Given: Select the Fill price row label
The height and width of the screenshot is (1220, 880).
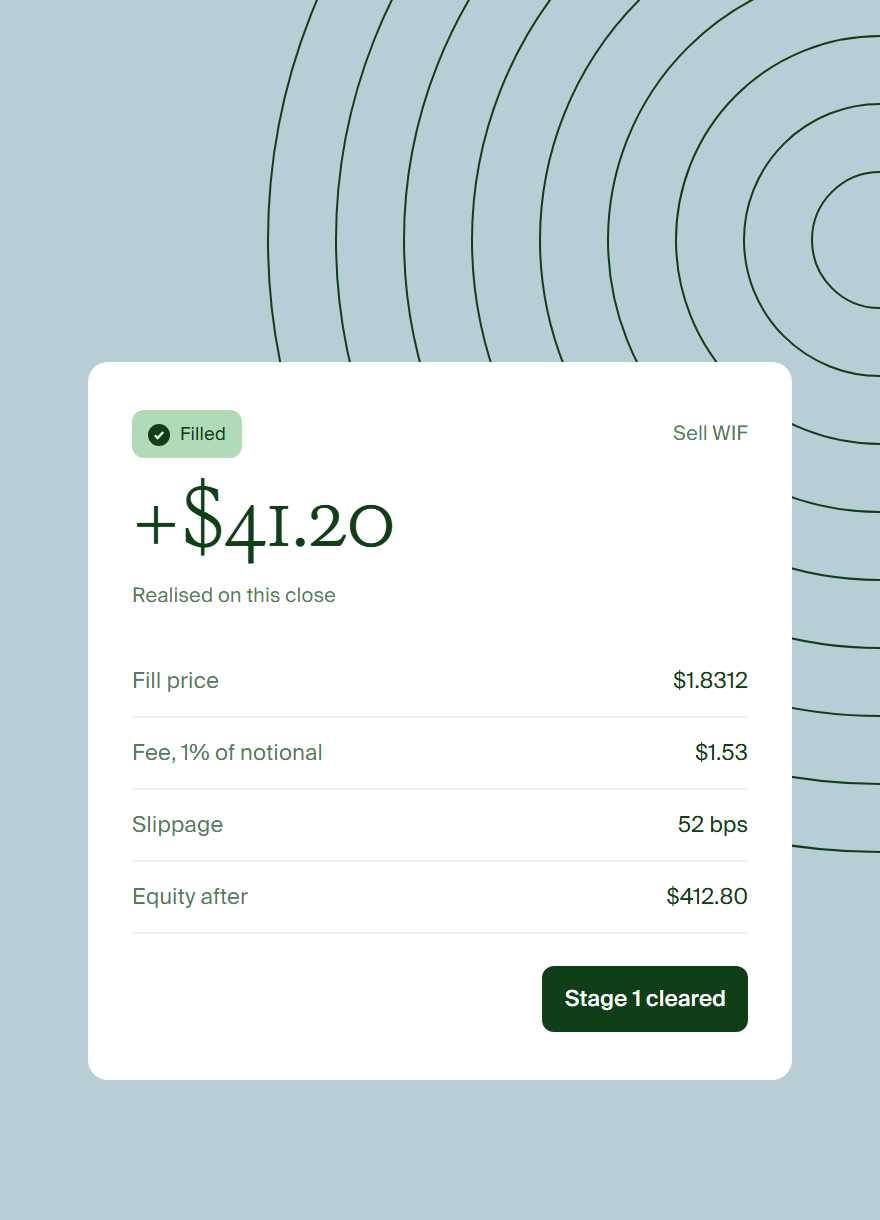Looking at the screenshot, I should pos(175,681).
